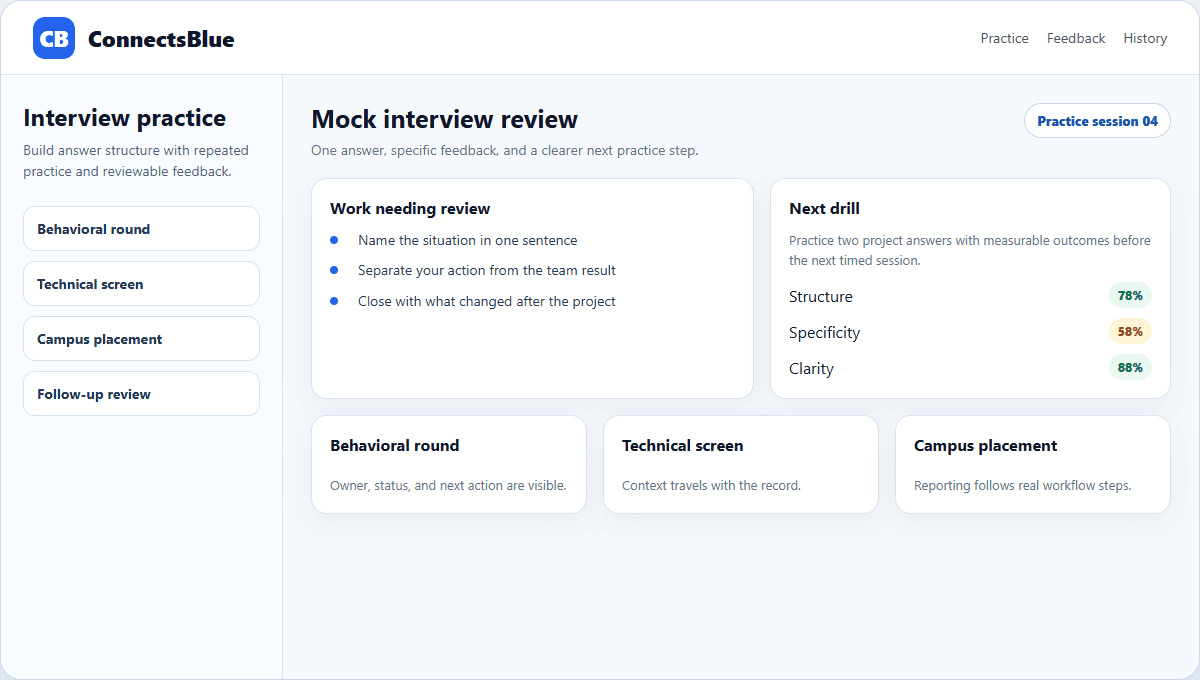Image resolution: width=1200 pixels, height=680 pixels.
Task: Click the Practice session 04 badge
Action: point(1097,121)
